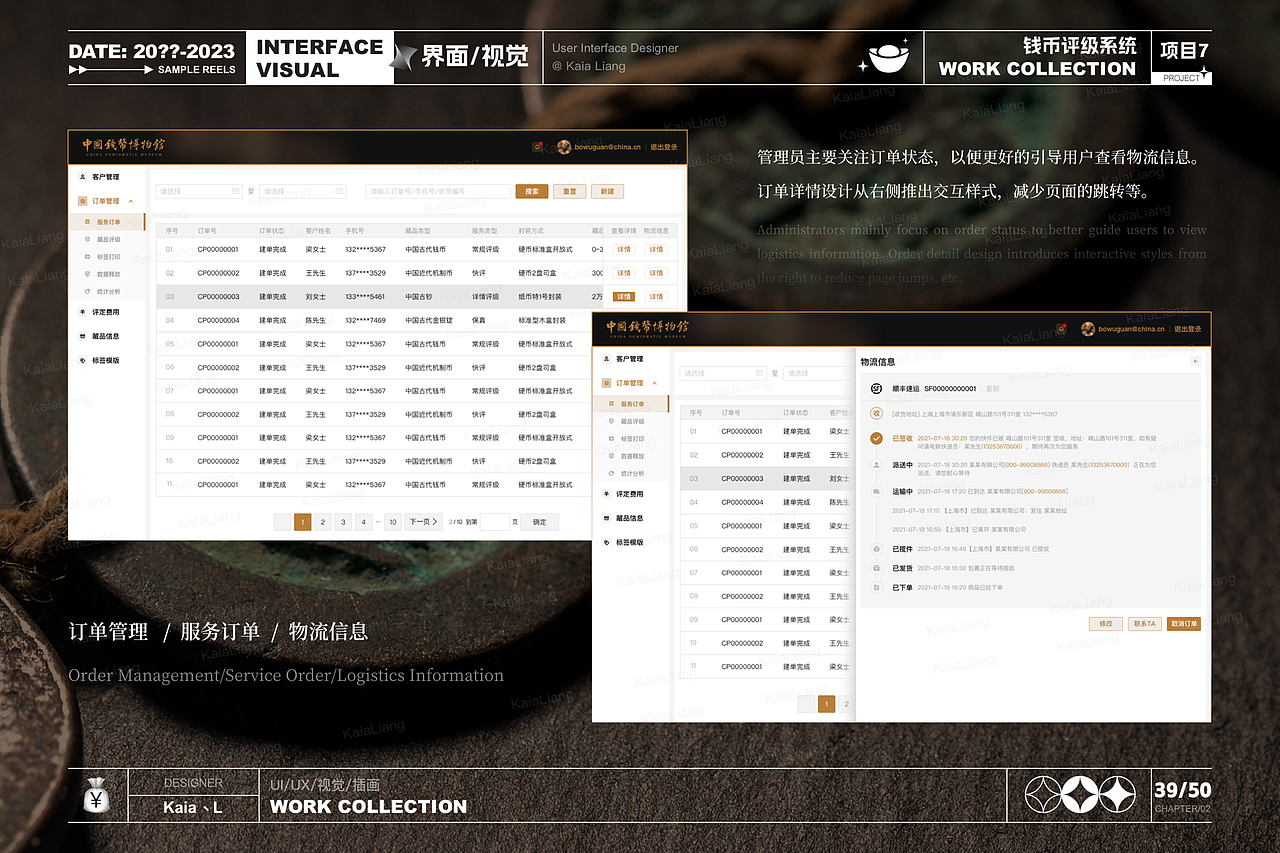
Task: Click 已揽件 icon in logistics timeline
Action: coord(876,549)
